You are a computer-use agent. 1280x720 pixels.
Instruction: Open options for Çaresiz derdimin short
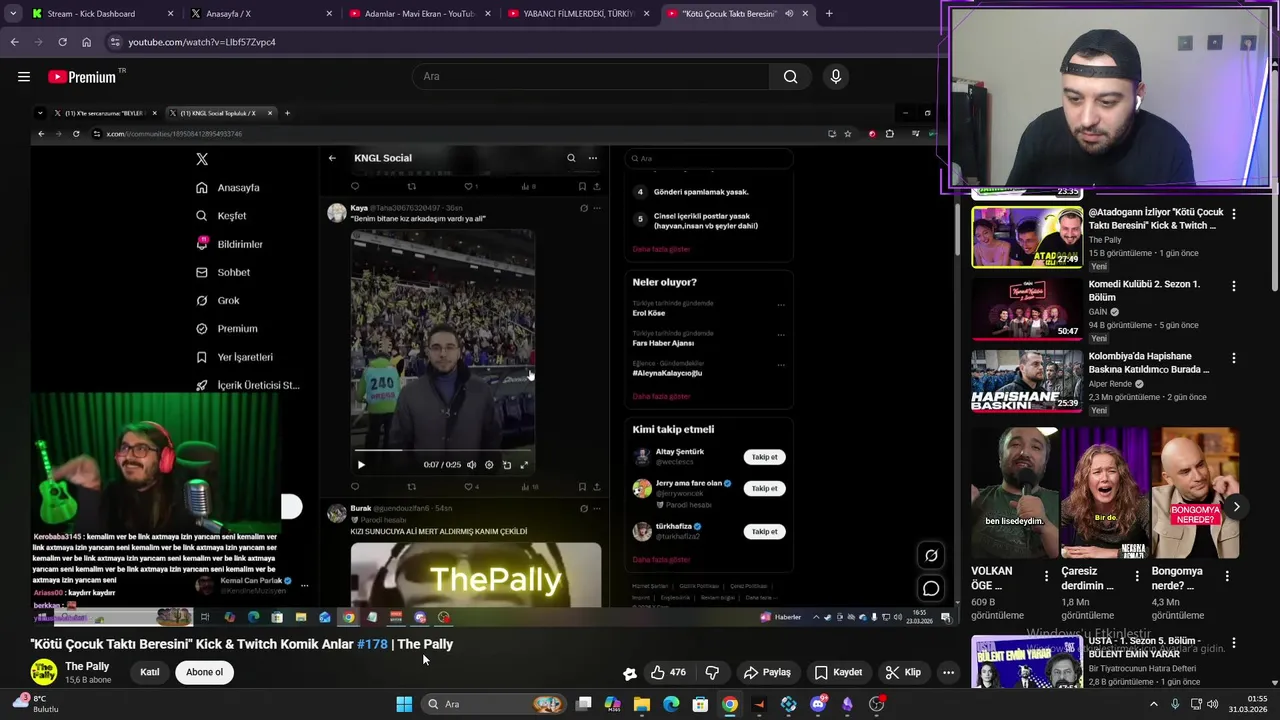[1136, 577]
